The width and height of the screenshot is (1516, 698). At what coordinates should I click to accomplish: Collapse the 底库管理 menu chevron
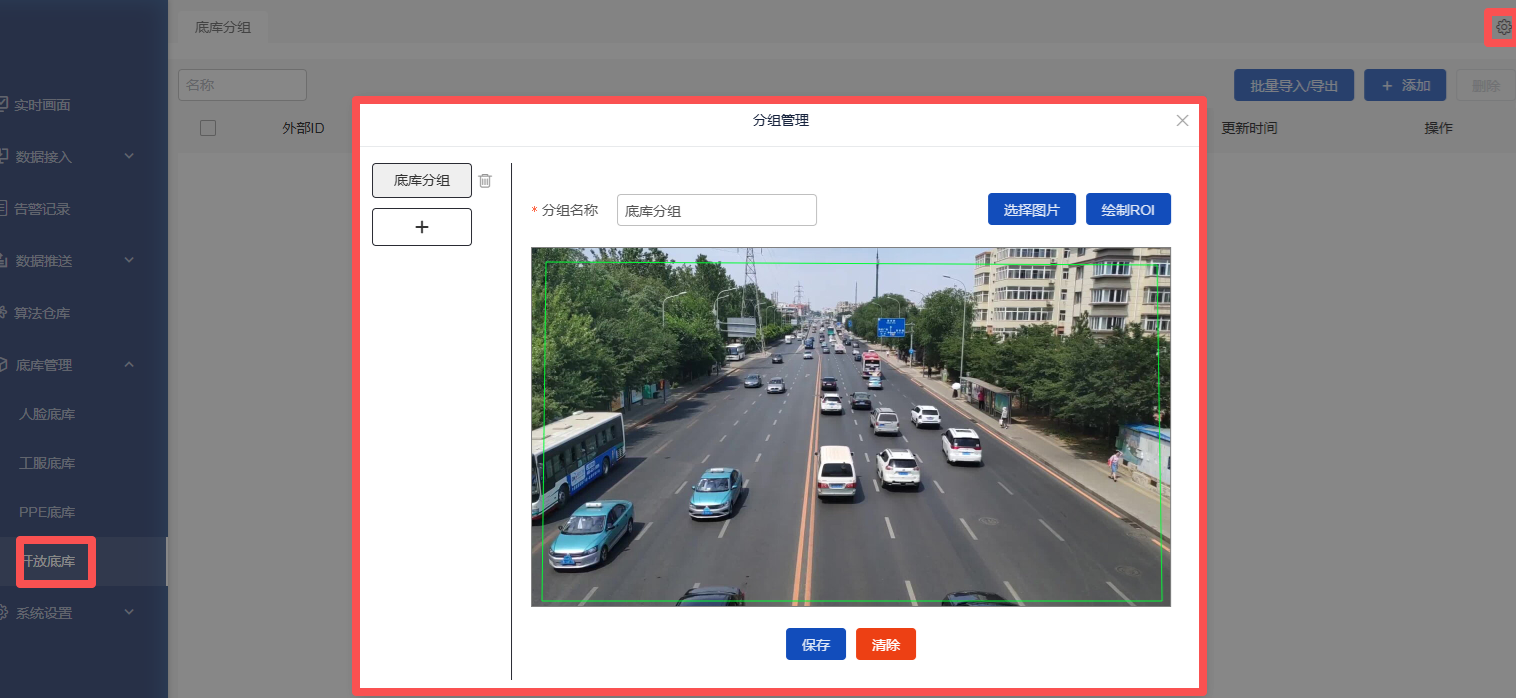[129, 365]
